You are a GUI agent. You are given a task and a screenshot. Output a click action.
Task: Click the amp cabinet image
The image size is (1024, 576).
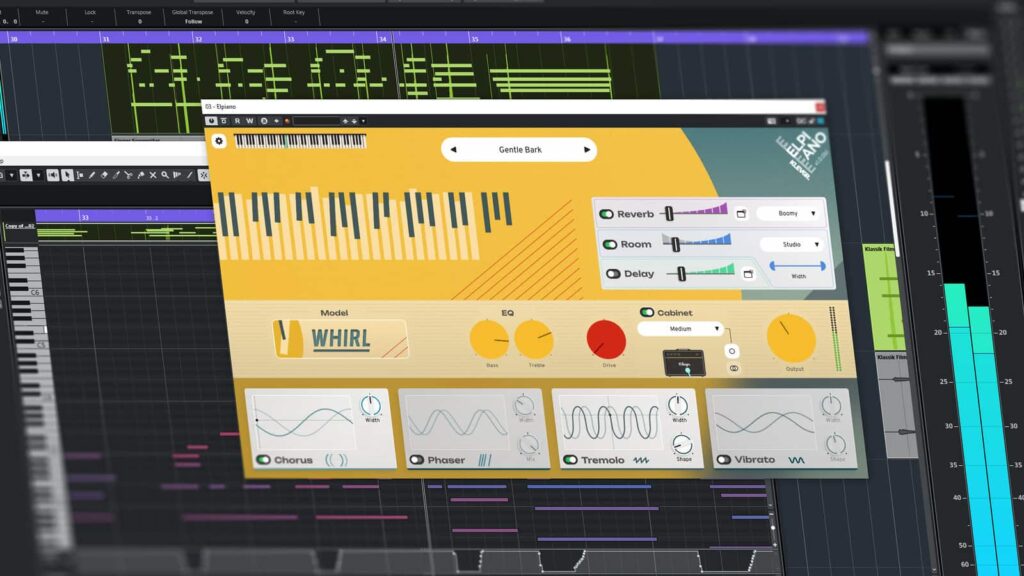pos(684,363)
